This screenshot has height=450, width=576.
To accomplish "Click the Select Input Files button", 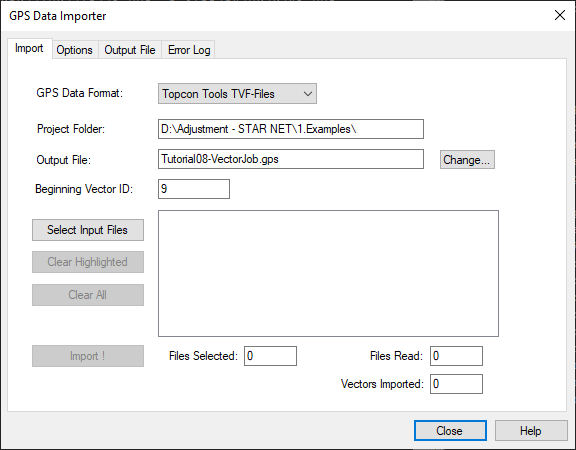I will (x=88, y=230).
